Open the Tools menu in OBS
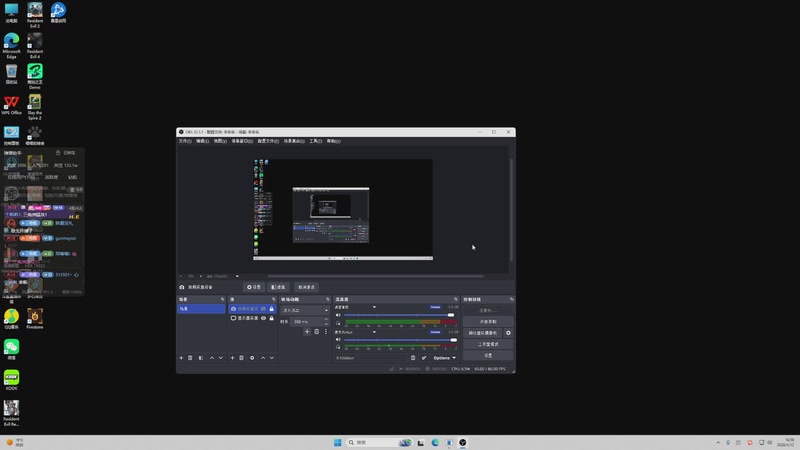 point(316,141)
